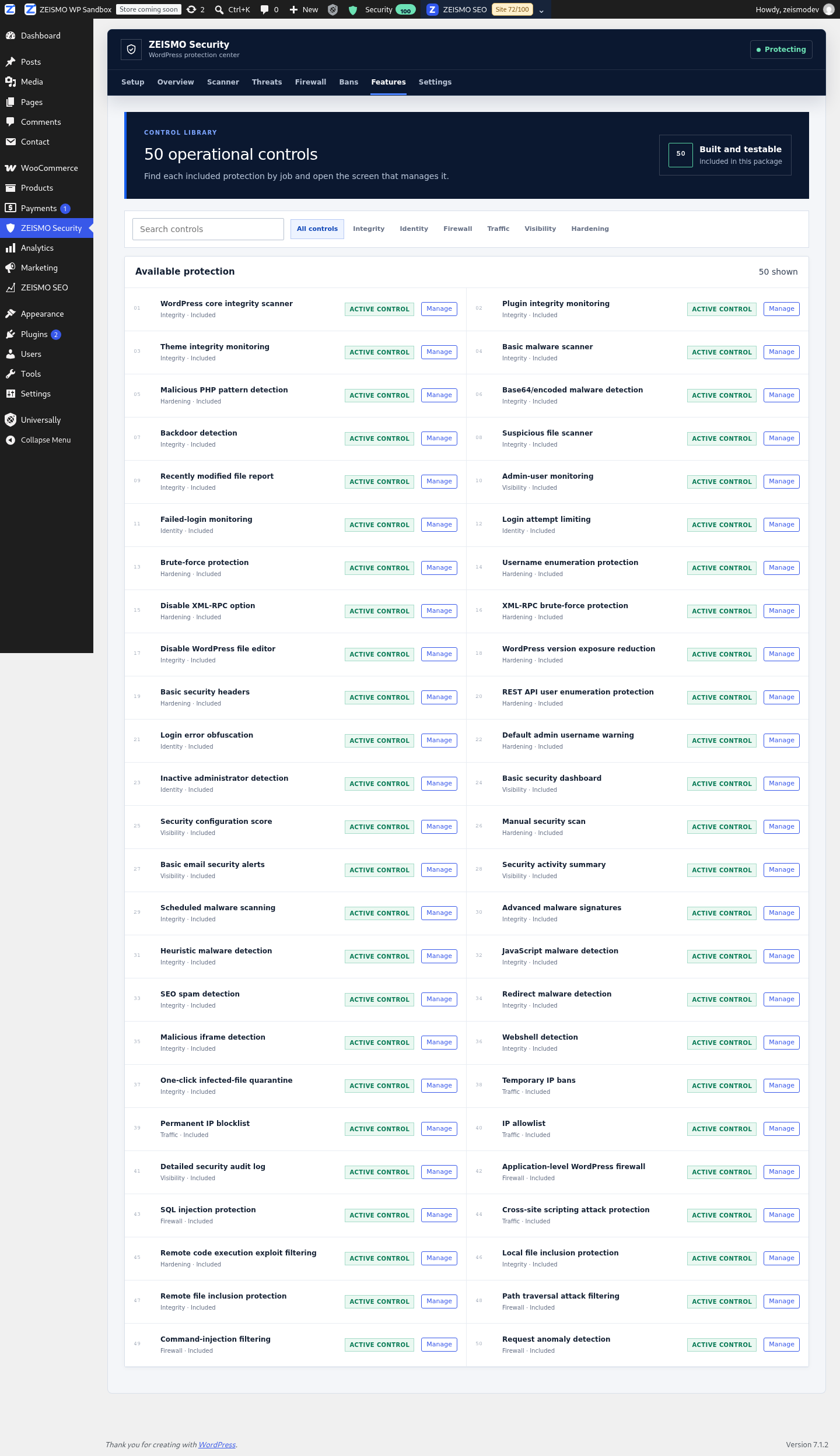Manage WordPress core integrity scanner
The image size is (840, 1456).
(439, 309)
